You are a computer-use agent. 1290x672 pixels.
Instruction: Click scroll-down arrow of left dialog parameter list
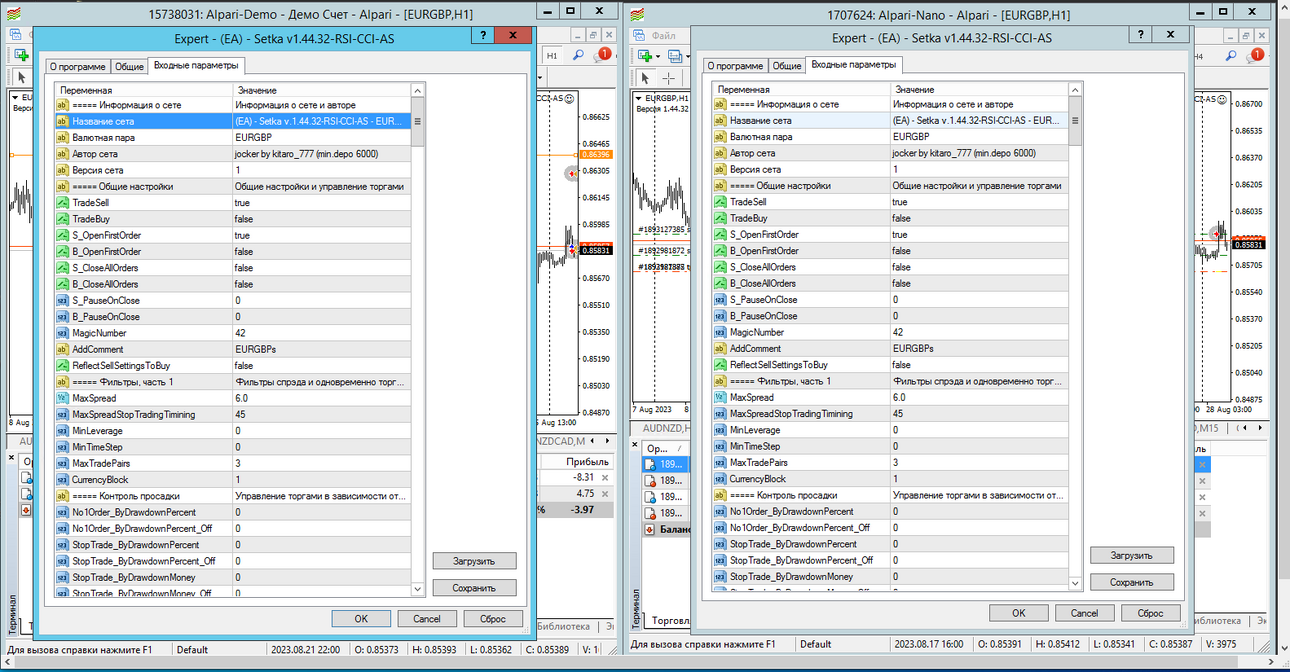tap(418, 590)
